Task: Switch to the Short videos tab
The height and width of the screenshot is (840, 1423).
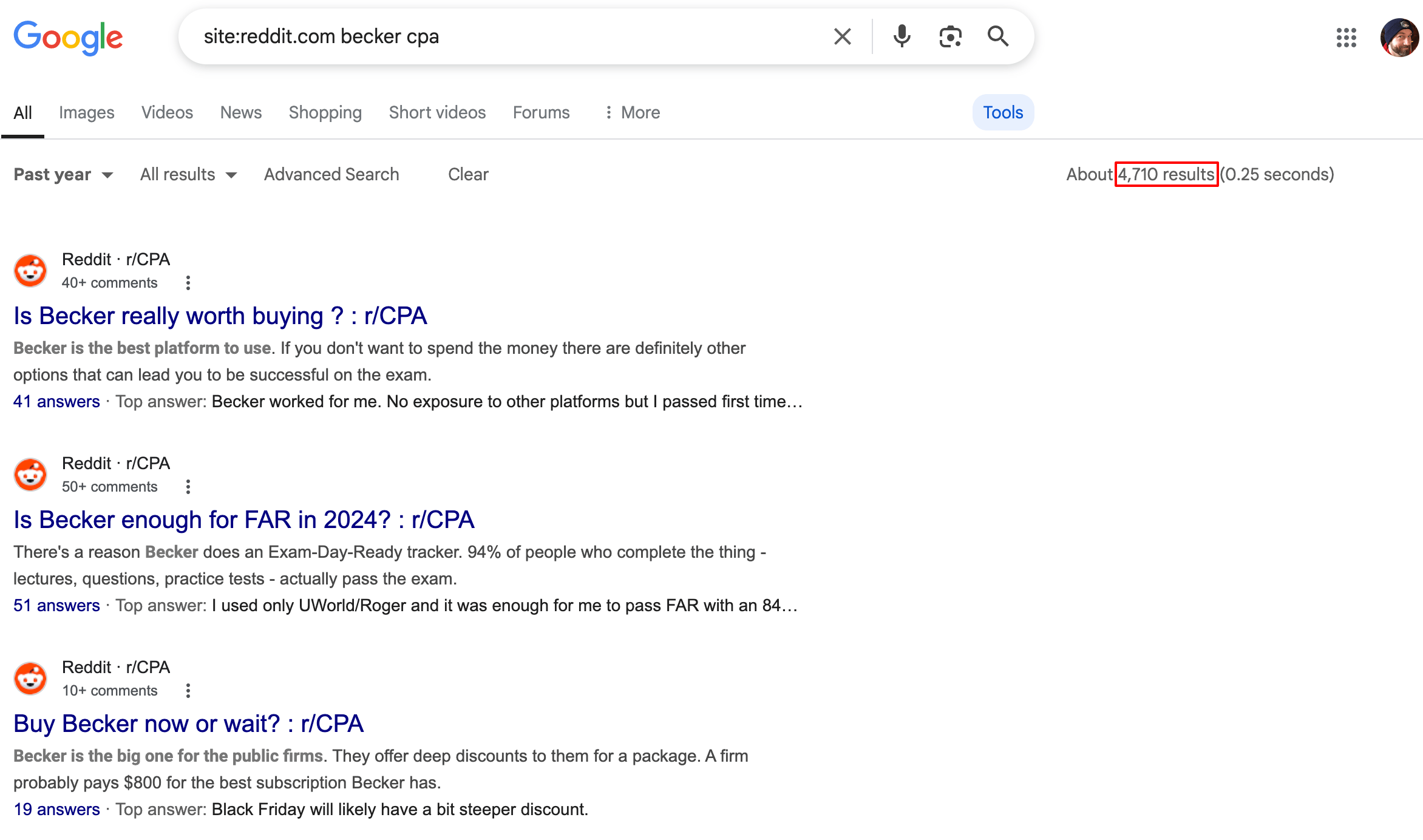Action: [437, 113]
